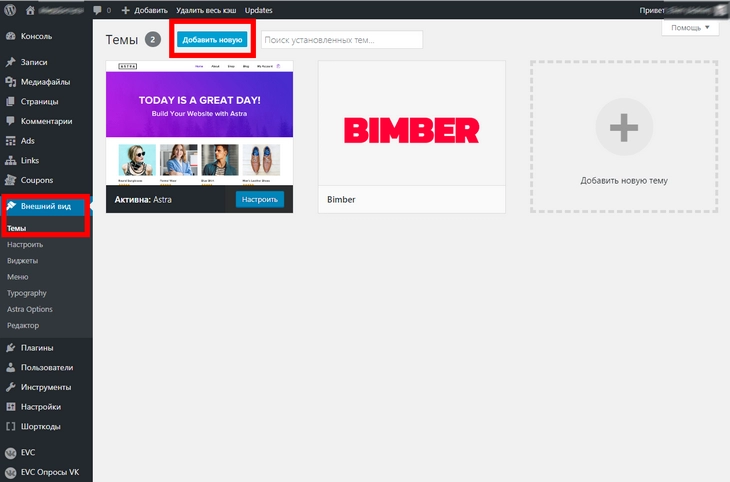This screenshot has width=730, height=482.
Task: Click the Консоль dashboard icon
Action: 11,36
